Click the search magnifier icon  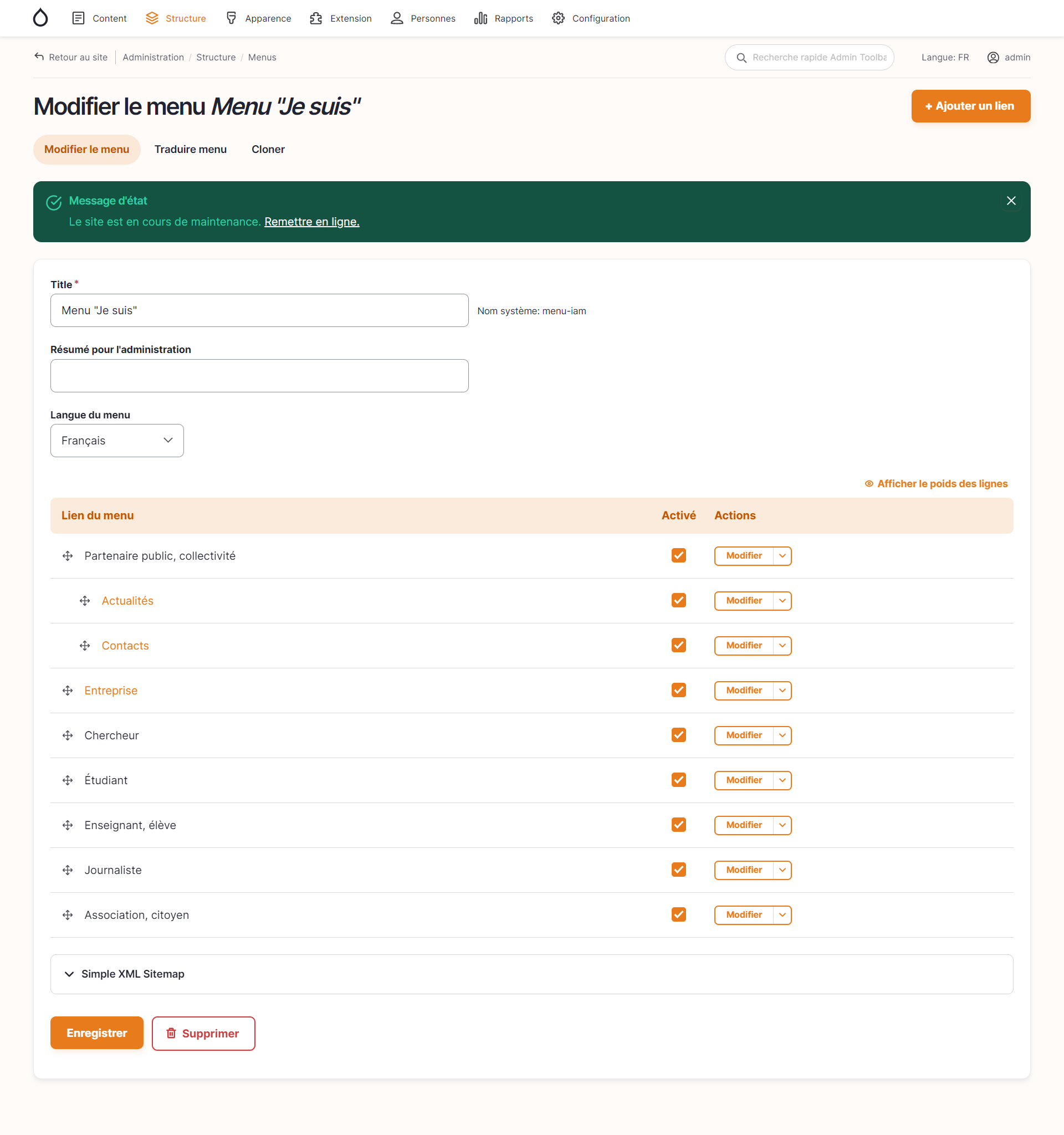(x=741, y=58)
